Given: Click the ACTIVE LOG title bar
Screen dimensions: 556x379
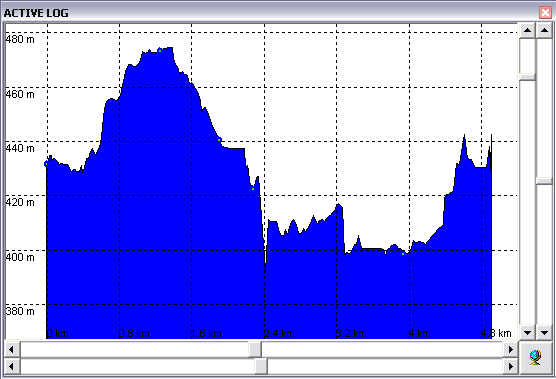Looking at the screenshot, I should [x=269, y=13].
